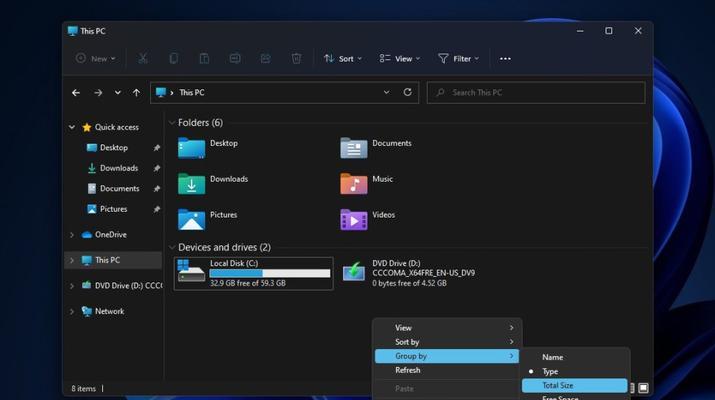
Task: Go back with the left arrow
Action: click(x=76, y=93)
